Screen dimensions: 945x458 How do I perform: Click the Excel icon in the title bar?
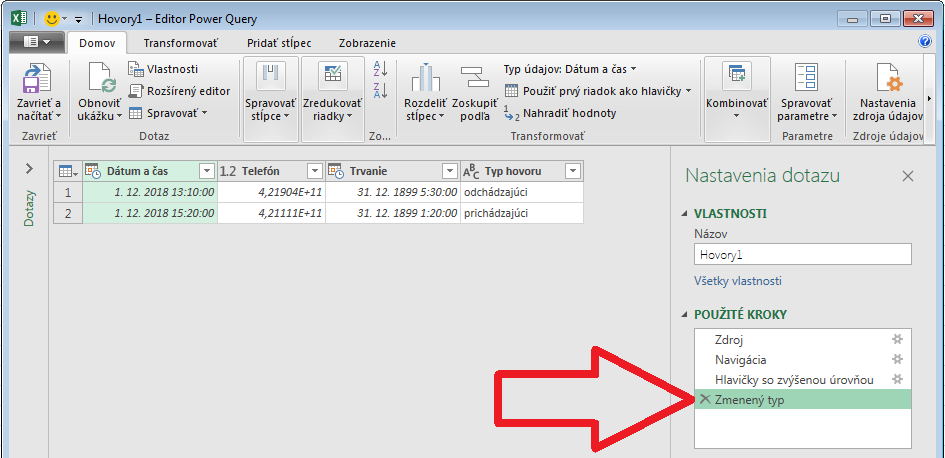click(19, 19)
